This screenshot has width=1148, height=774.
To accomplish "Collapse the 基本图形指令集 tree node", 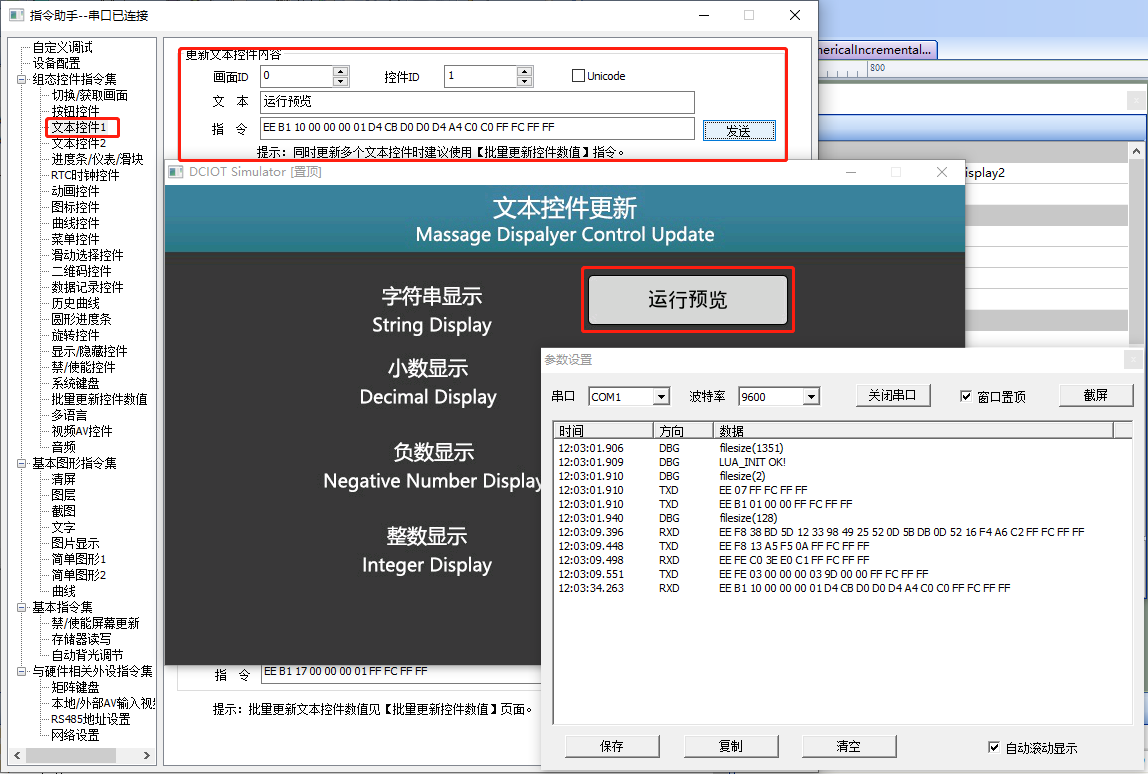I will coord(22,464).
